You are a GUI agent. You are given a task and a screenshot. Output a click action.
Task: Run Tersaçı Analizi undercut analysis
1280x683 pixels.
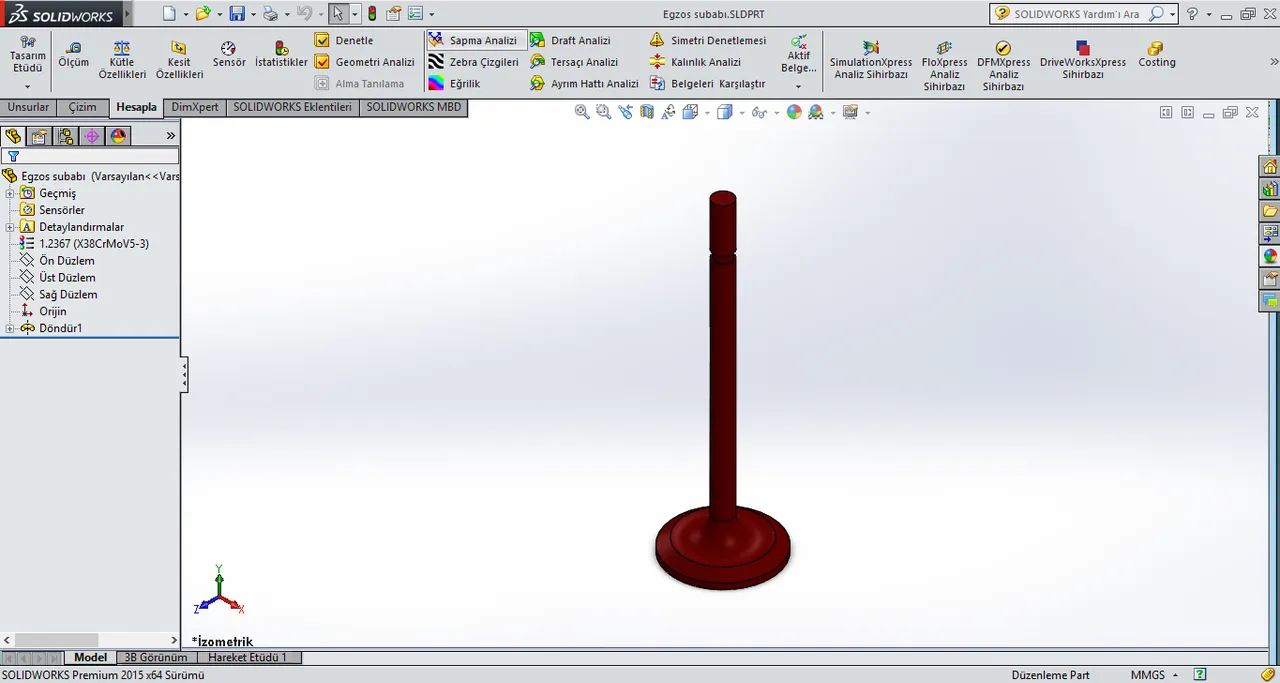pyautogui.click(x=574, y=62)
